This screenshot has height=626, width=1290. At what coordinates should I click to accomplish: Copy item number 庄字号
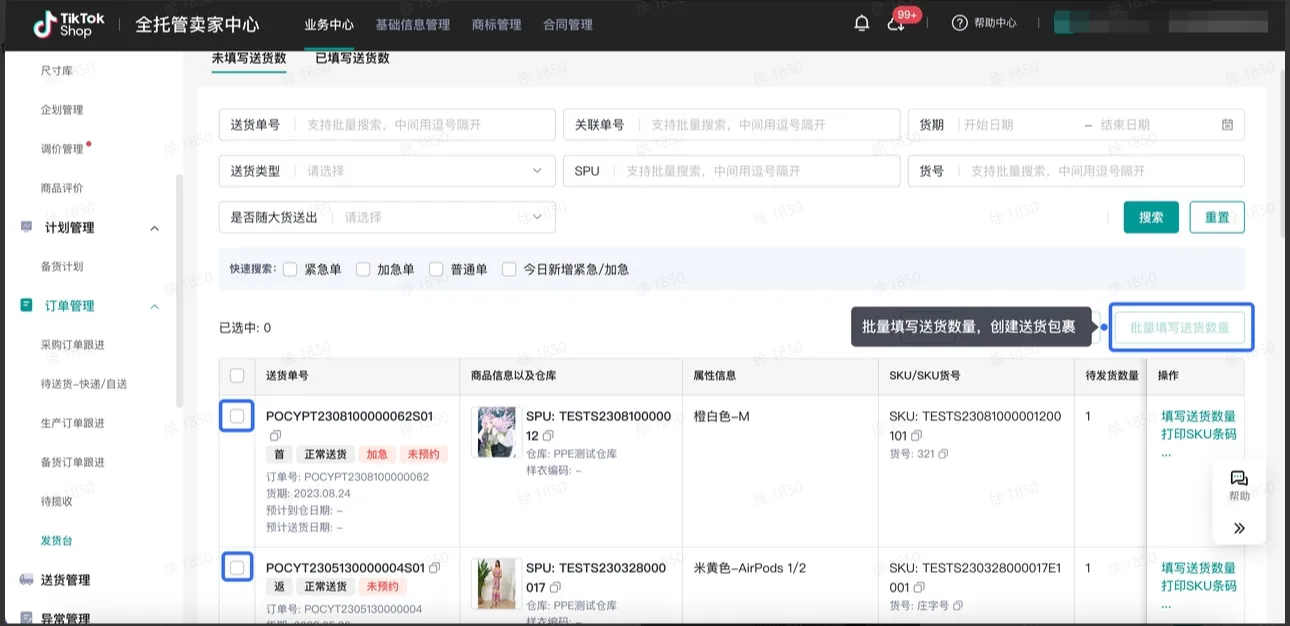[x=957, y=606]
